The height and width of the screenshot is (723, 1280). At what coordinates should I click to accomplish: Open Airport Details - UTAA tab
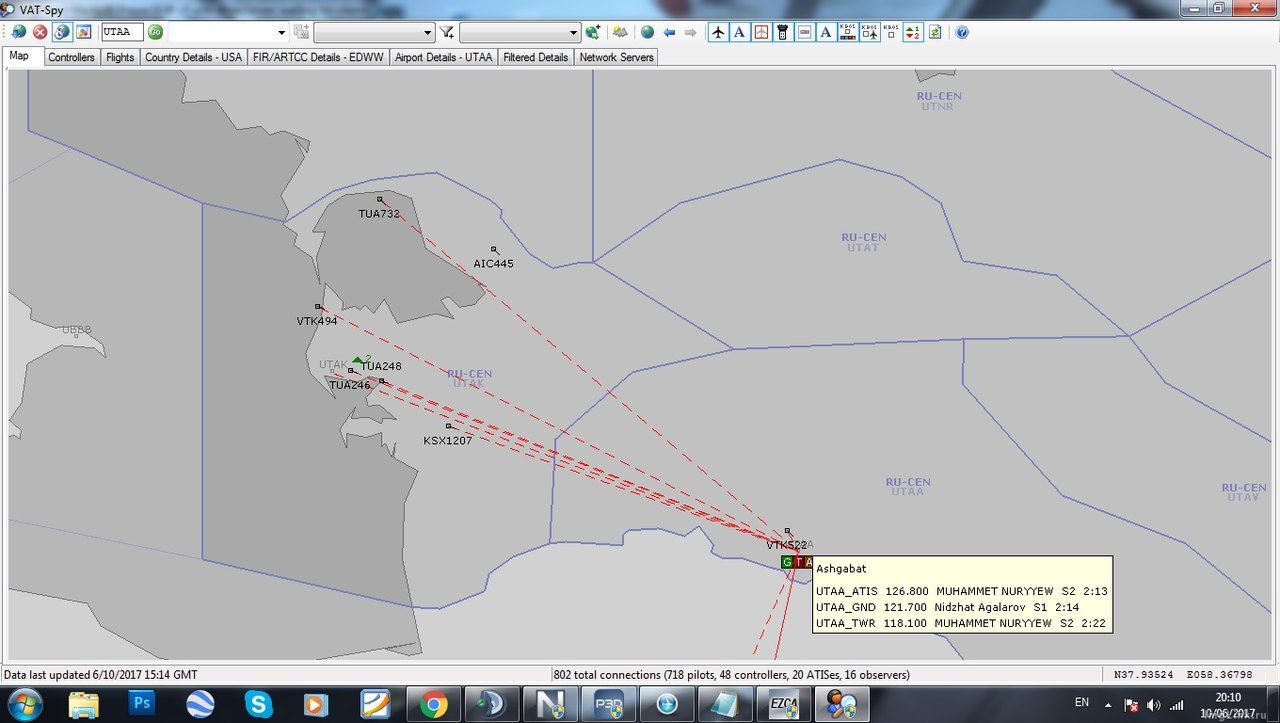pos(444,57)
